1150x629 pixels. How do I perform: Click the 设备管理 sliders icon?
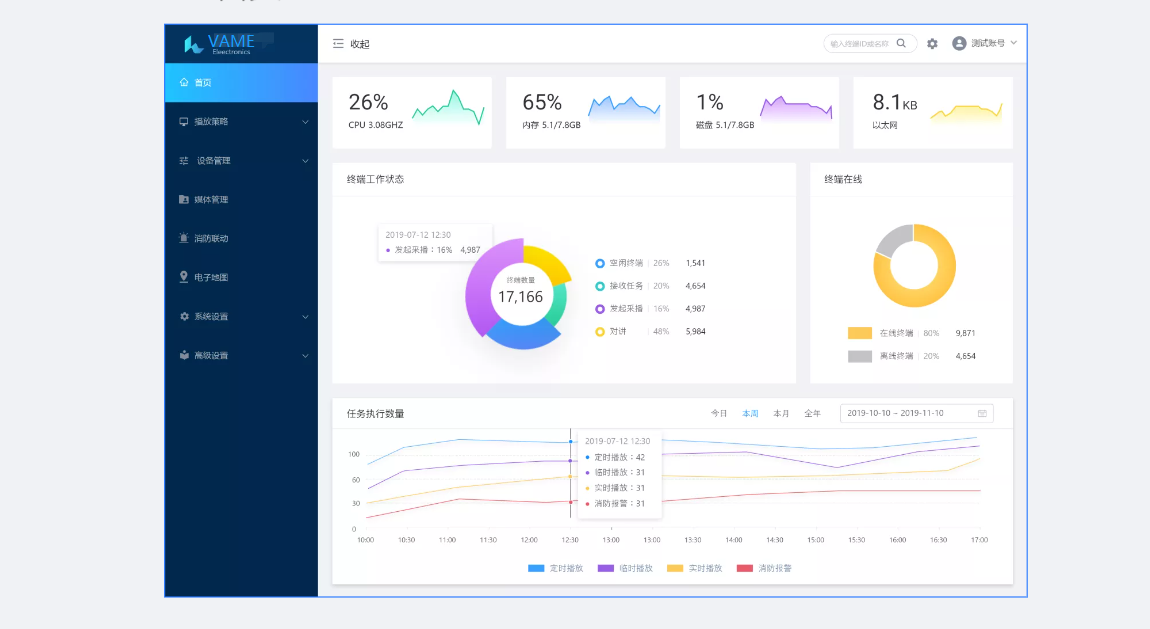(184, 161)
